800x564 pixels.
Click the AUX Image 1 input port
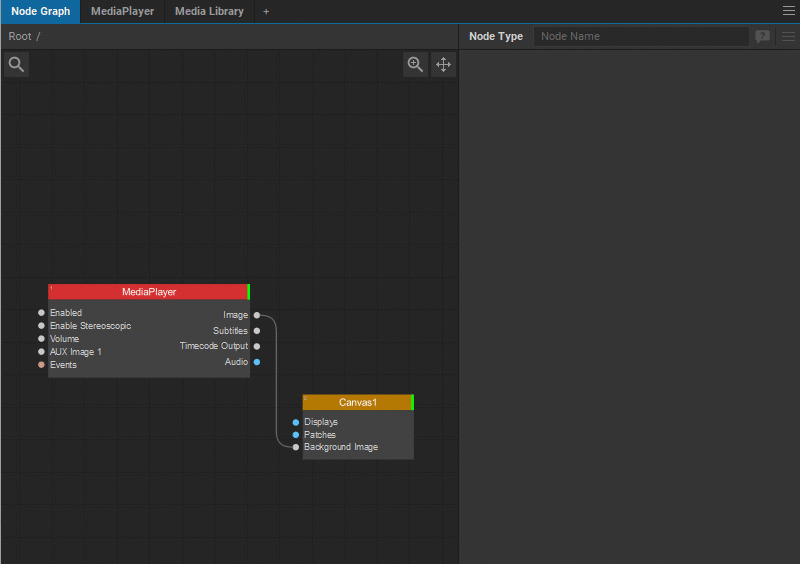pos(41,352)
